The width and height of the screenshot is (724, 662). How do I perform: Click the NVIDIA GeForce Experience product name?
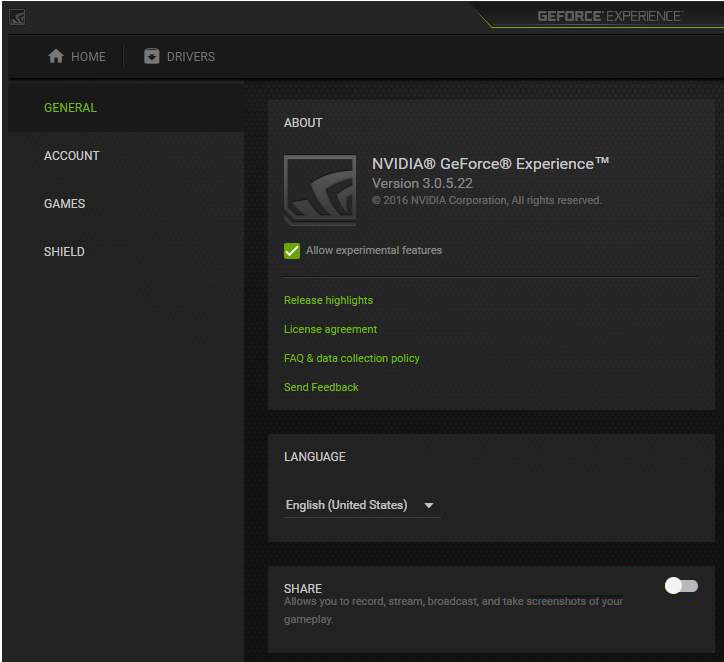point(490,164)
